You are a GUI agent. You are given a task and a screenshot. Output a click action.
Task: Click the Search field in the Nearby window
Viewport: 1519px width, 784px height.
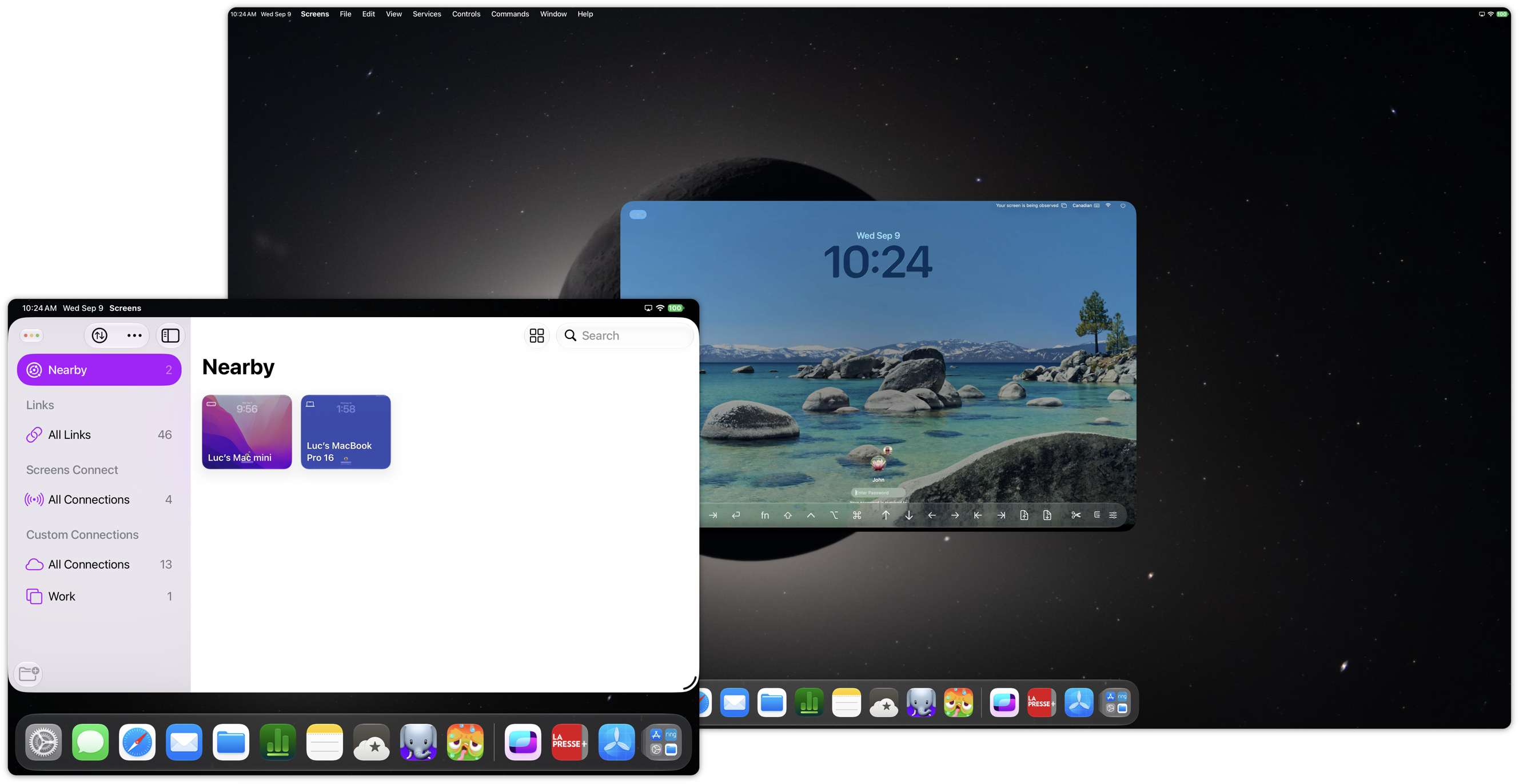pos(625,335)
